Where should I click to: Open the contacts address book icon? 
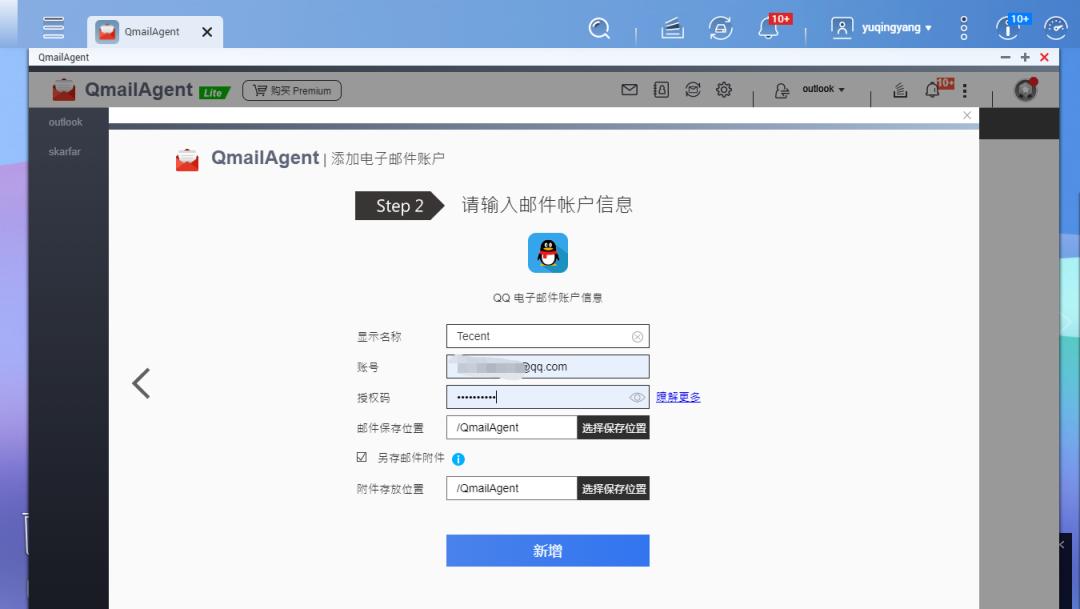(660, 89)
